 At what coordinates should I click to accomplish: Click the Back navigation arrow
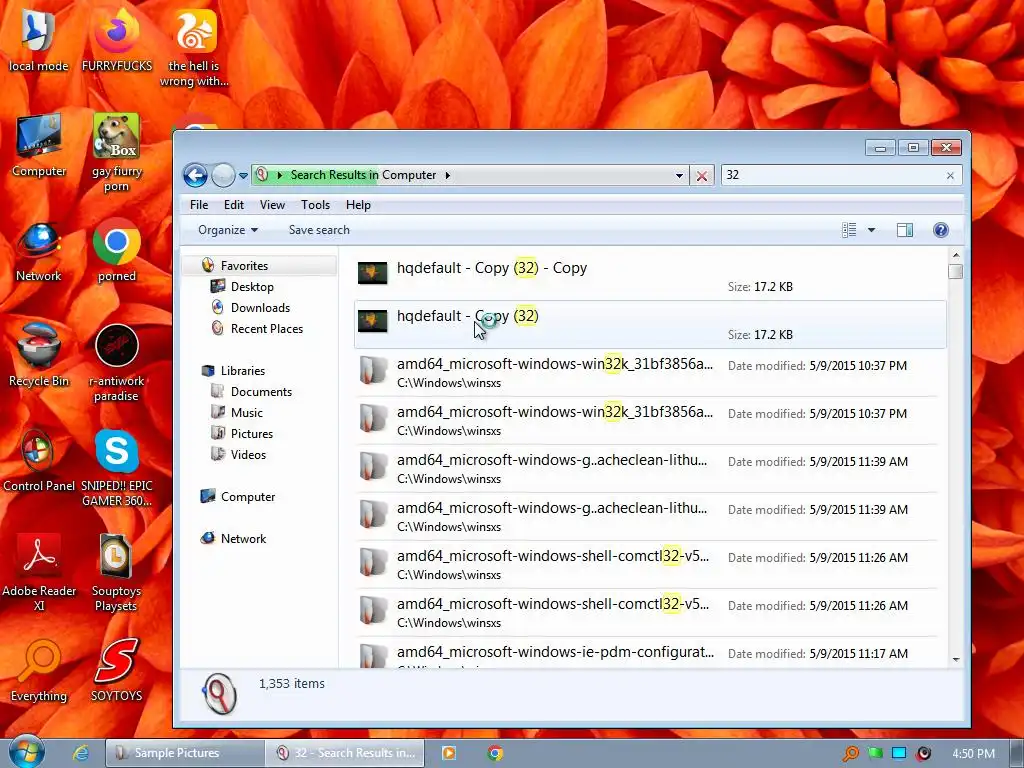(x=195, y=175)
